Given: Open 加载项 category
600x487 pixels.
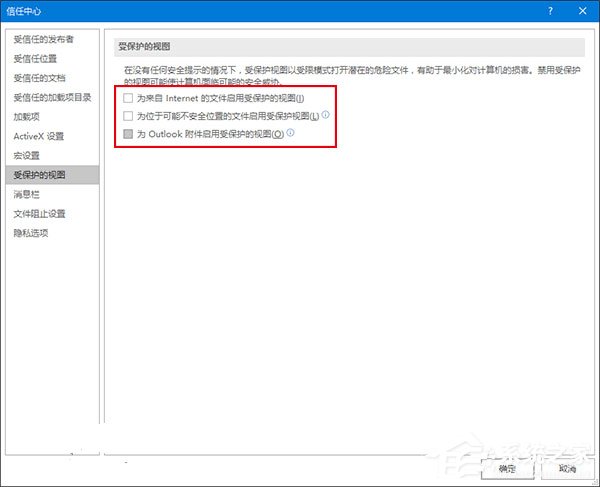Looking at the screenshot, I should (52, 117).
